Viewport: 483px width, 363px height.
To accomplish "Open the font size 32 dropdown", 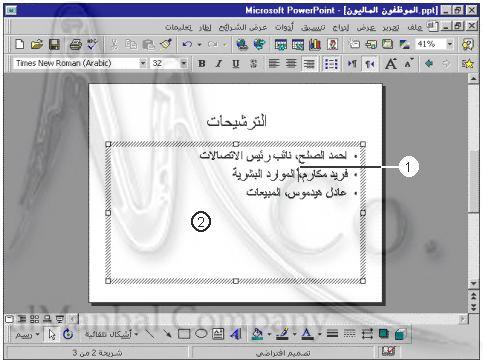I will pyautogui.click(x=183, y=63).
